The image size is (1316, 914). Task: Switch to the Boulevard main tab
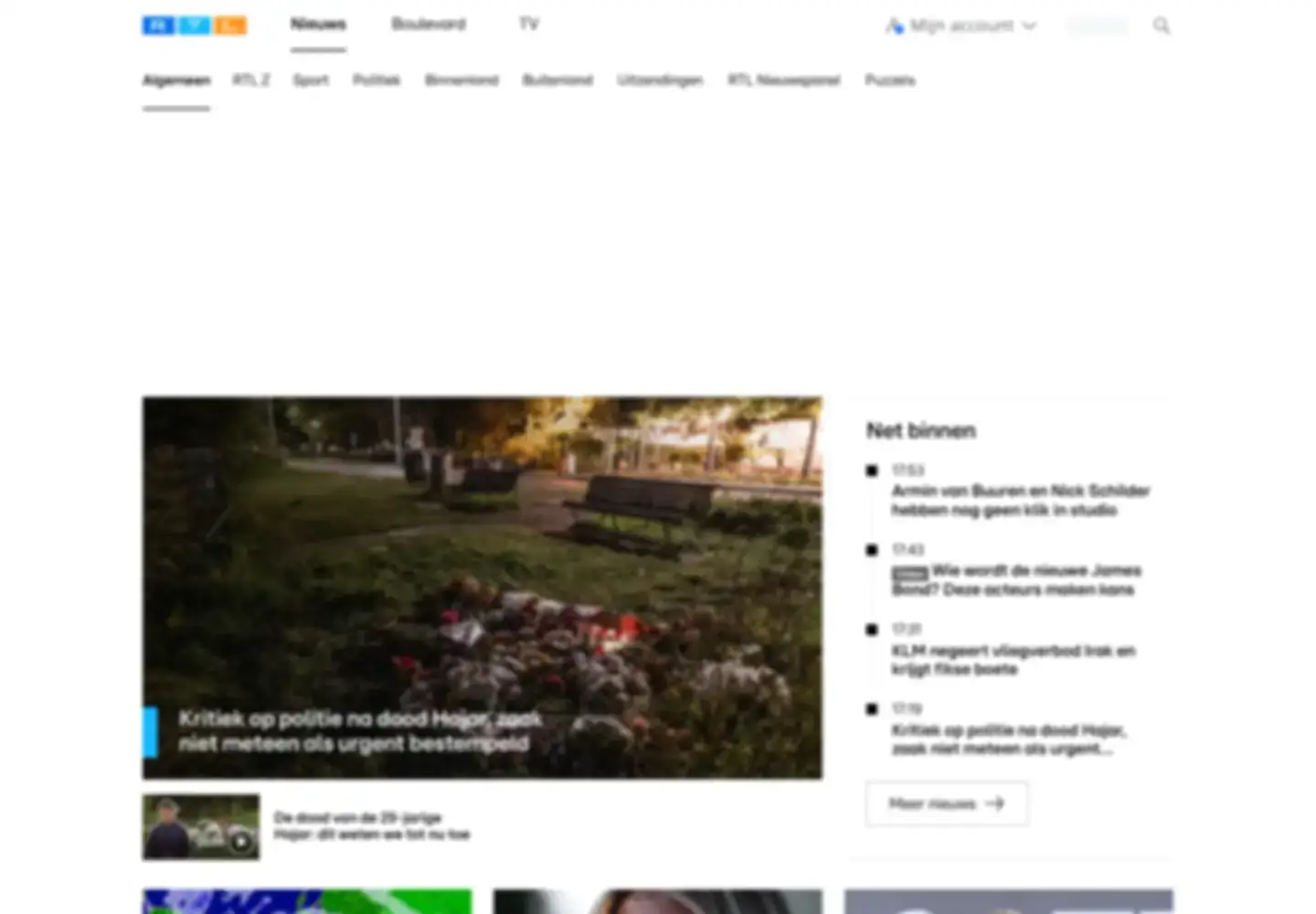point(429,24)
